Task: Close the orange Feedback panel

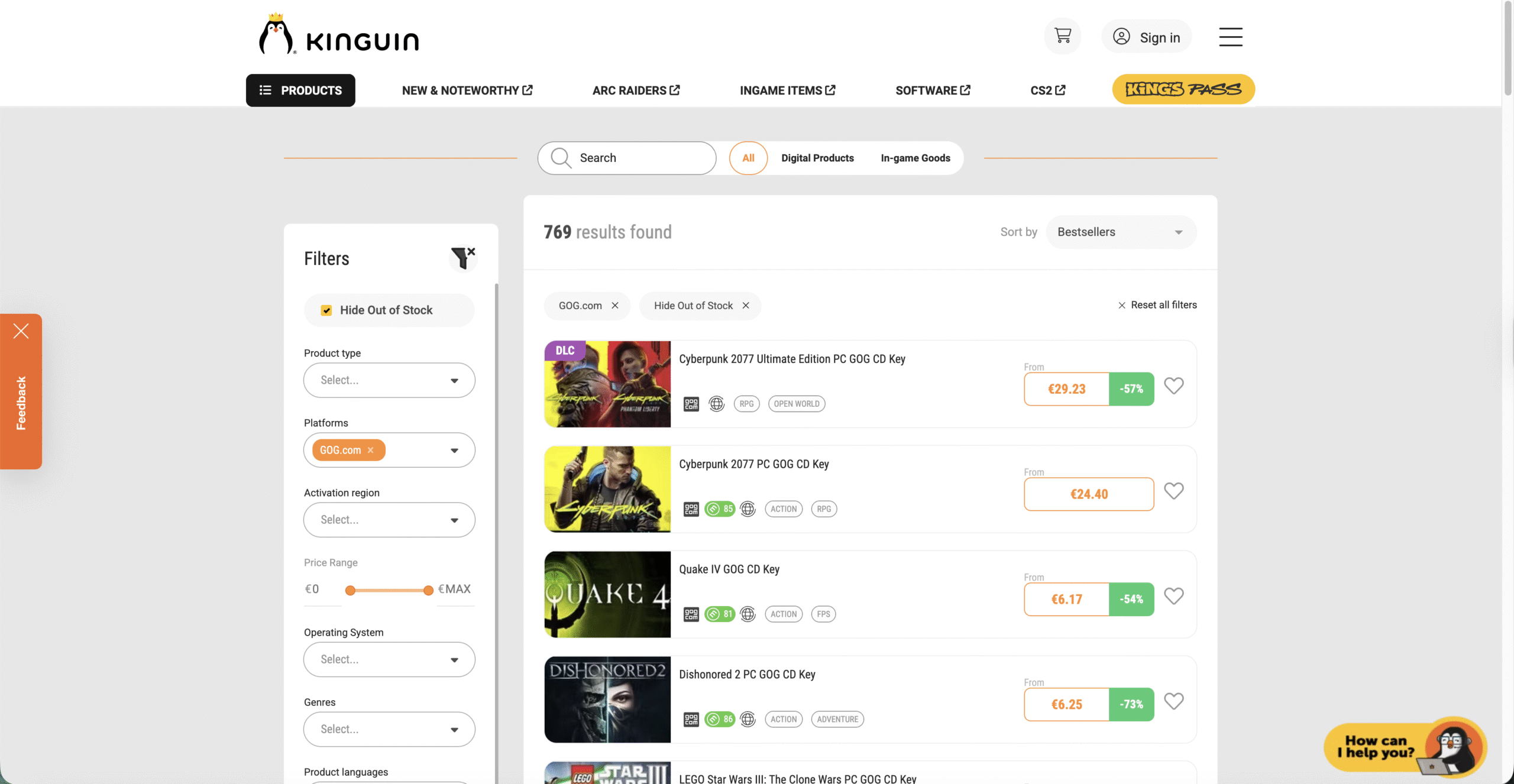Action: (21, 331)
